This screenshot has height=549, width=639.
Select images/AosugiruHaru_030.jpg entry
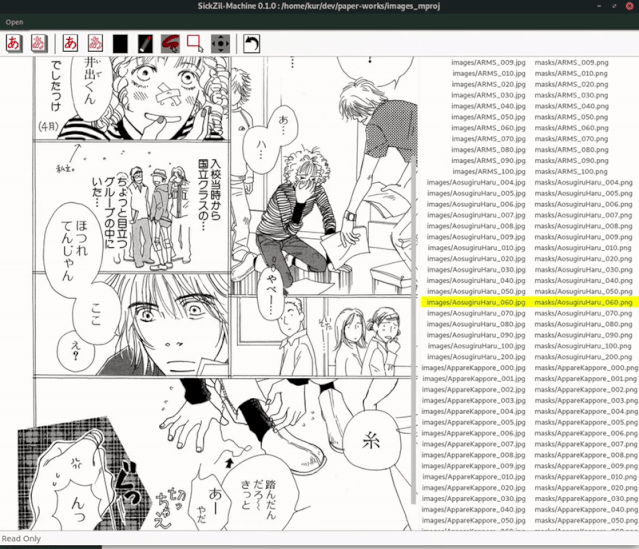(476, 270)
